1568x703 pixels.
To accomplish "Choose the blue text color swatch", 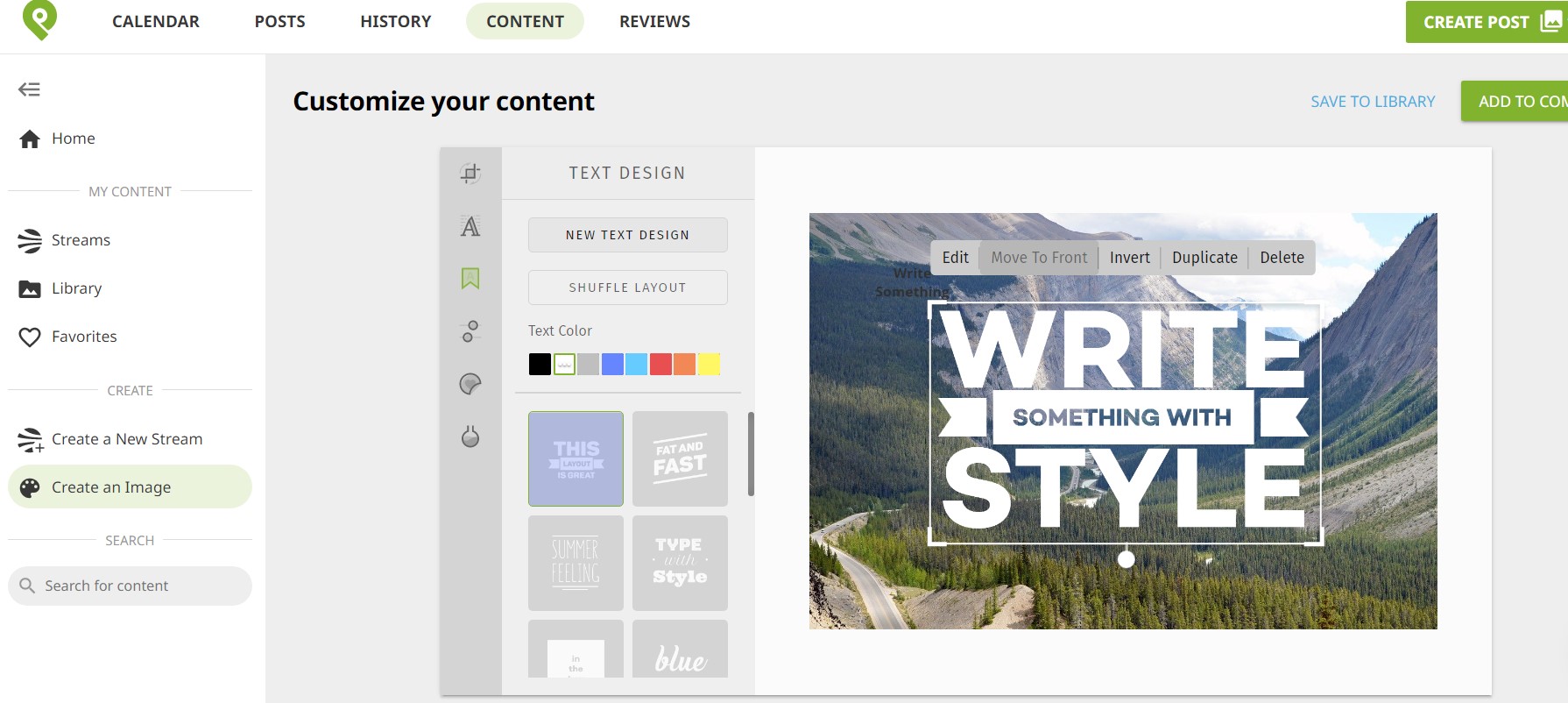I will tap(612, 364).
